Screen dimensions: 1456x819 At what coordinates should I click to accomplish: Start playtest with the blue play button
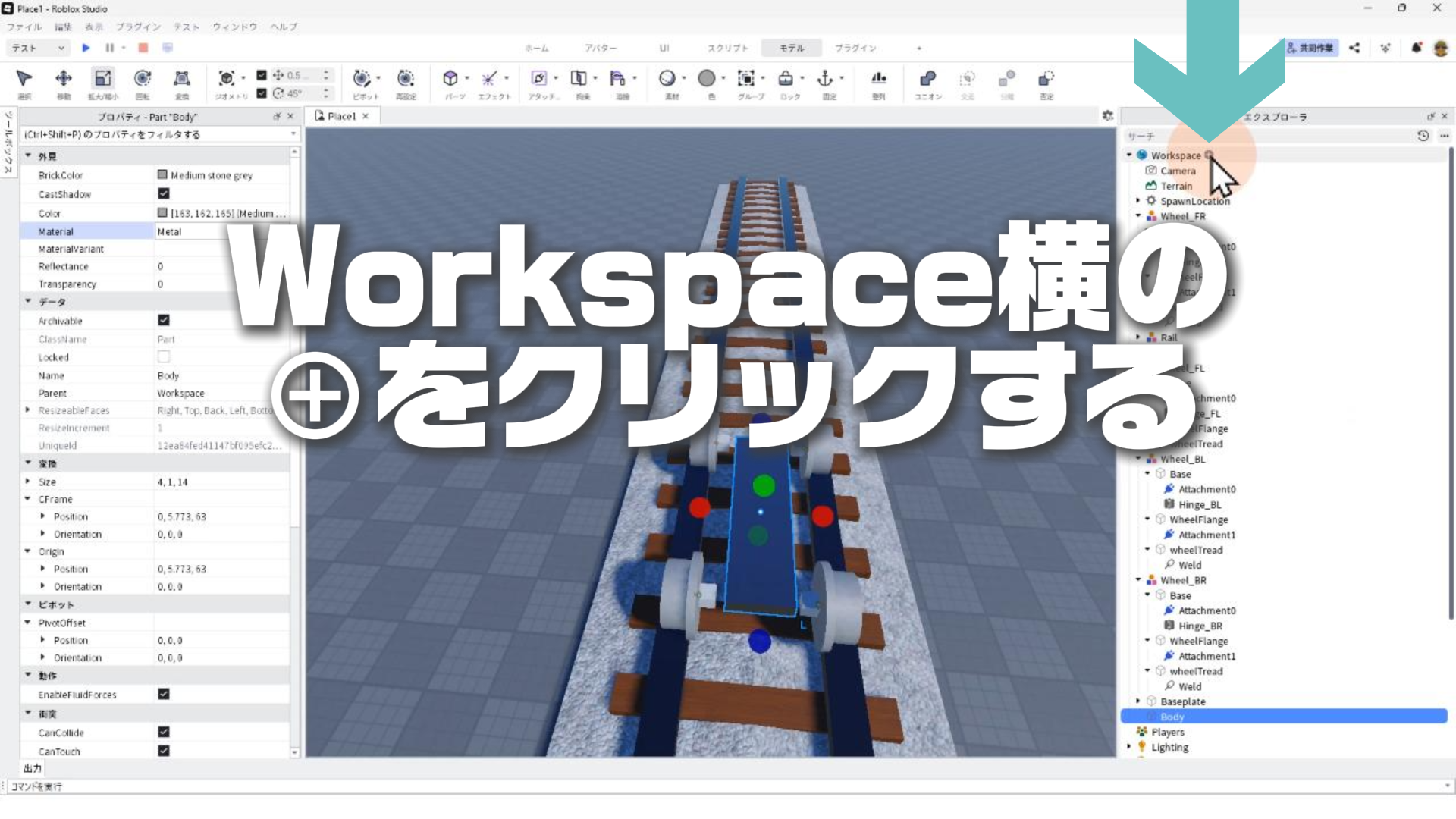86,48
